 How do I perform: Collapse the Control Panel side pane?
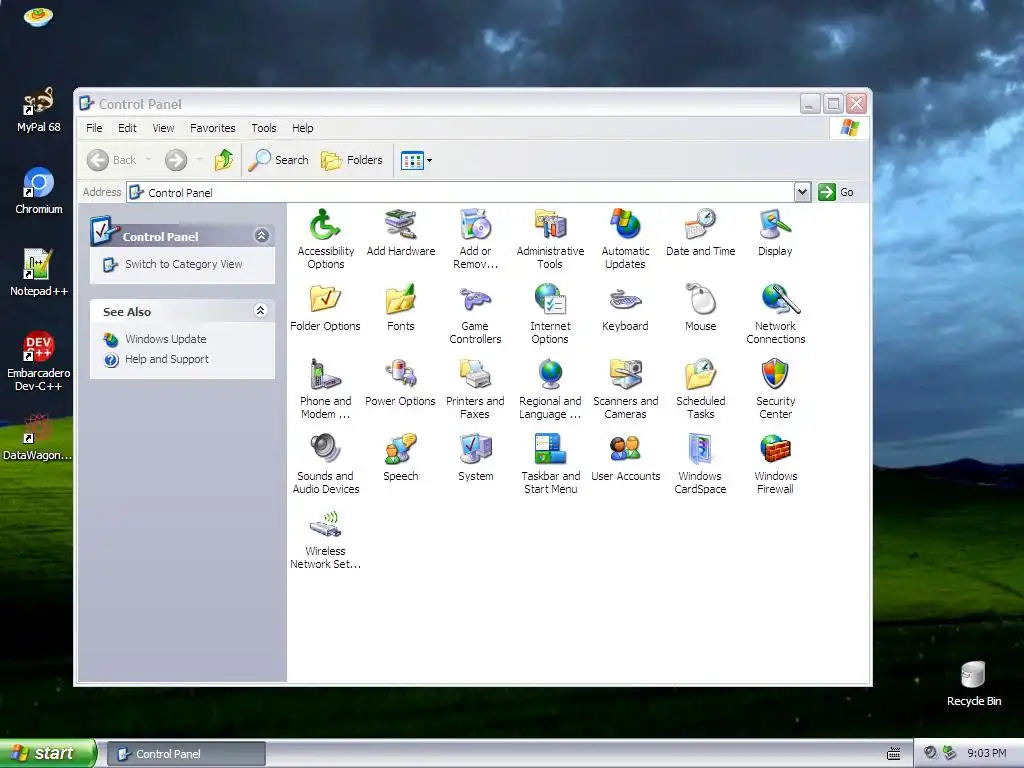pyautogui.click(x=262, y=236)
